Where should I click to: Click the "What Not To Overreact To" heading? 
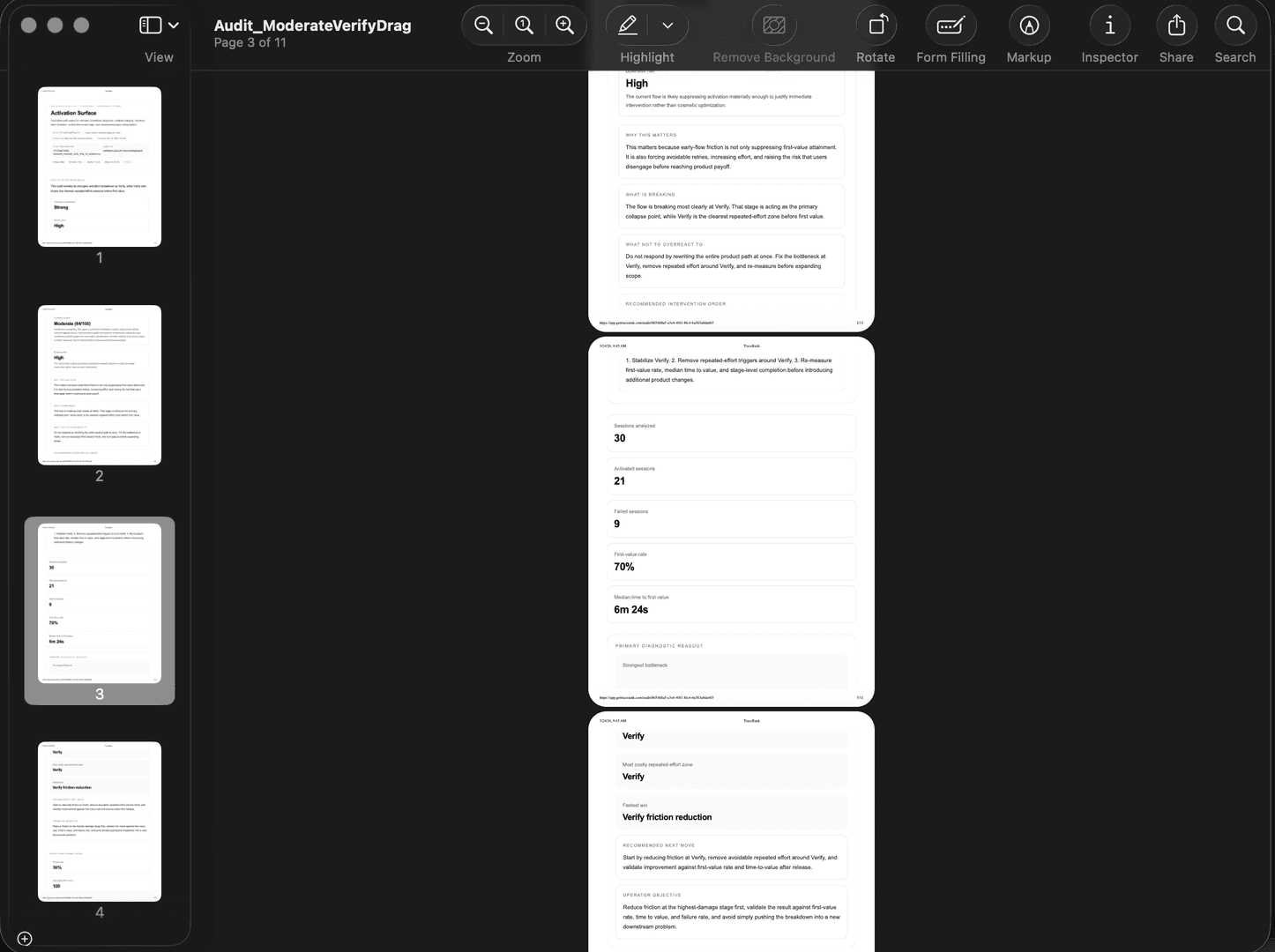[x=665, y=244]
